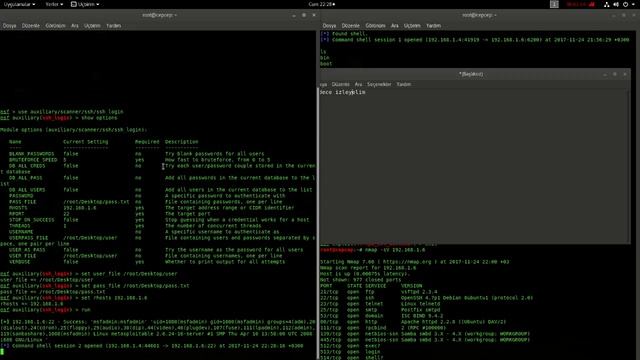640x360 pixels.
Task: Click the RPORT option row
Action: coord(109,213)
